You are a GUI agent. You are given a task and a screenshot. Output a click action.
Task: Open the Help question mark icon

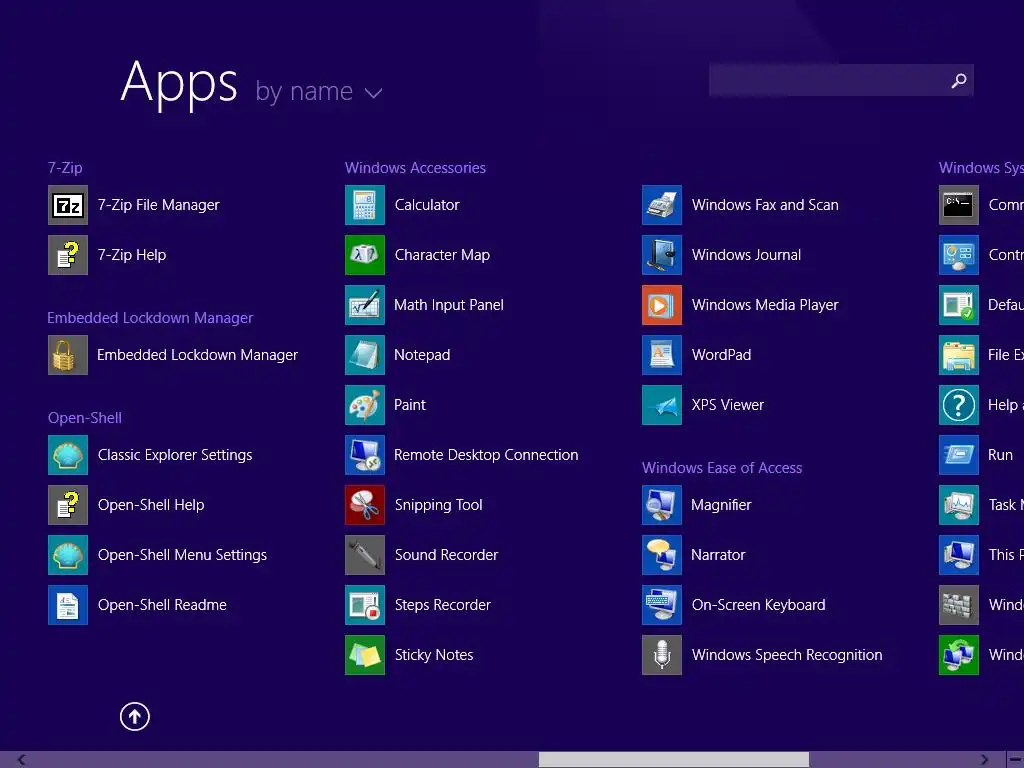(959, 405)
